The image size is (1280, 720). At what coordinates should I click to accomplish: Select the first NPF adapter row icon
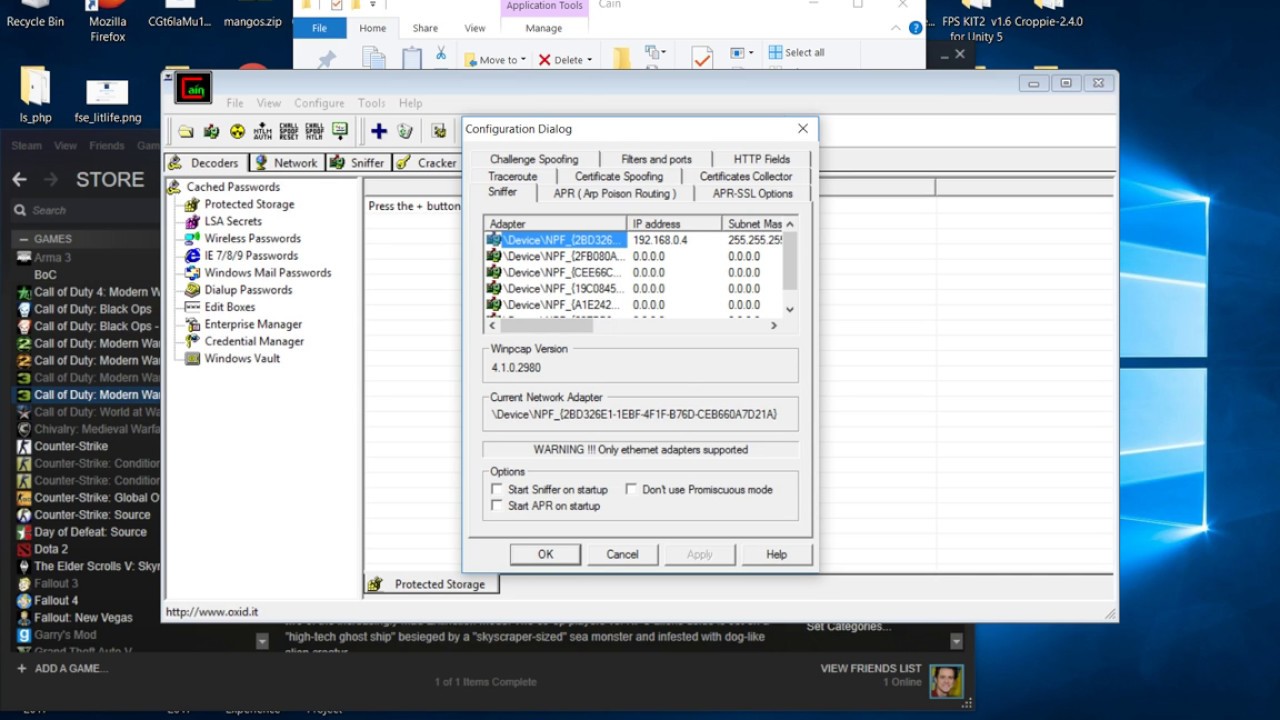click(x=493, y=240)
